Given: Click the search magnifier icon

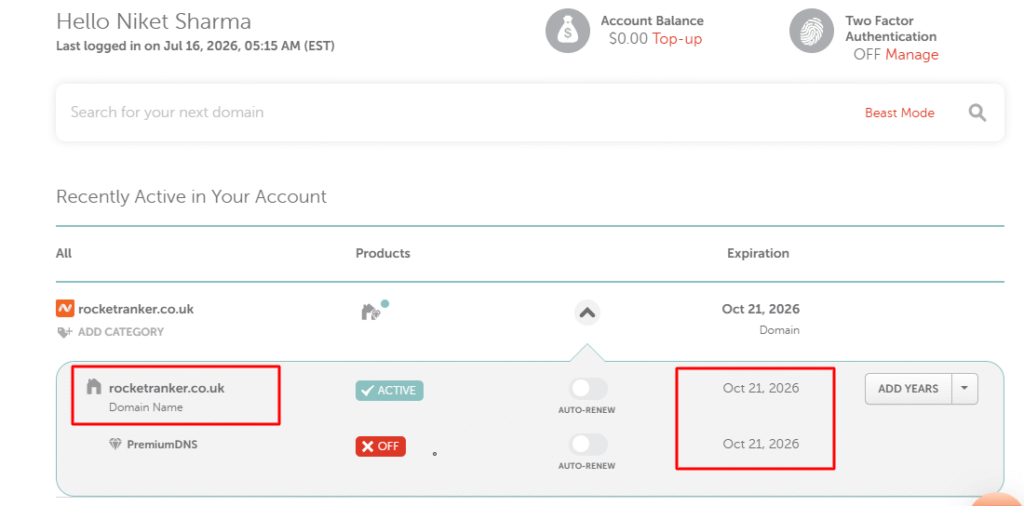Looking at the screenshot, I should (x=977, y=113).
